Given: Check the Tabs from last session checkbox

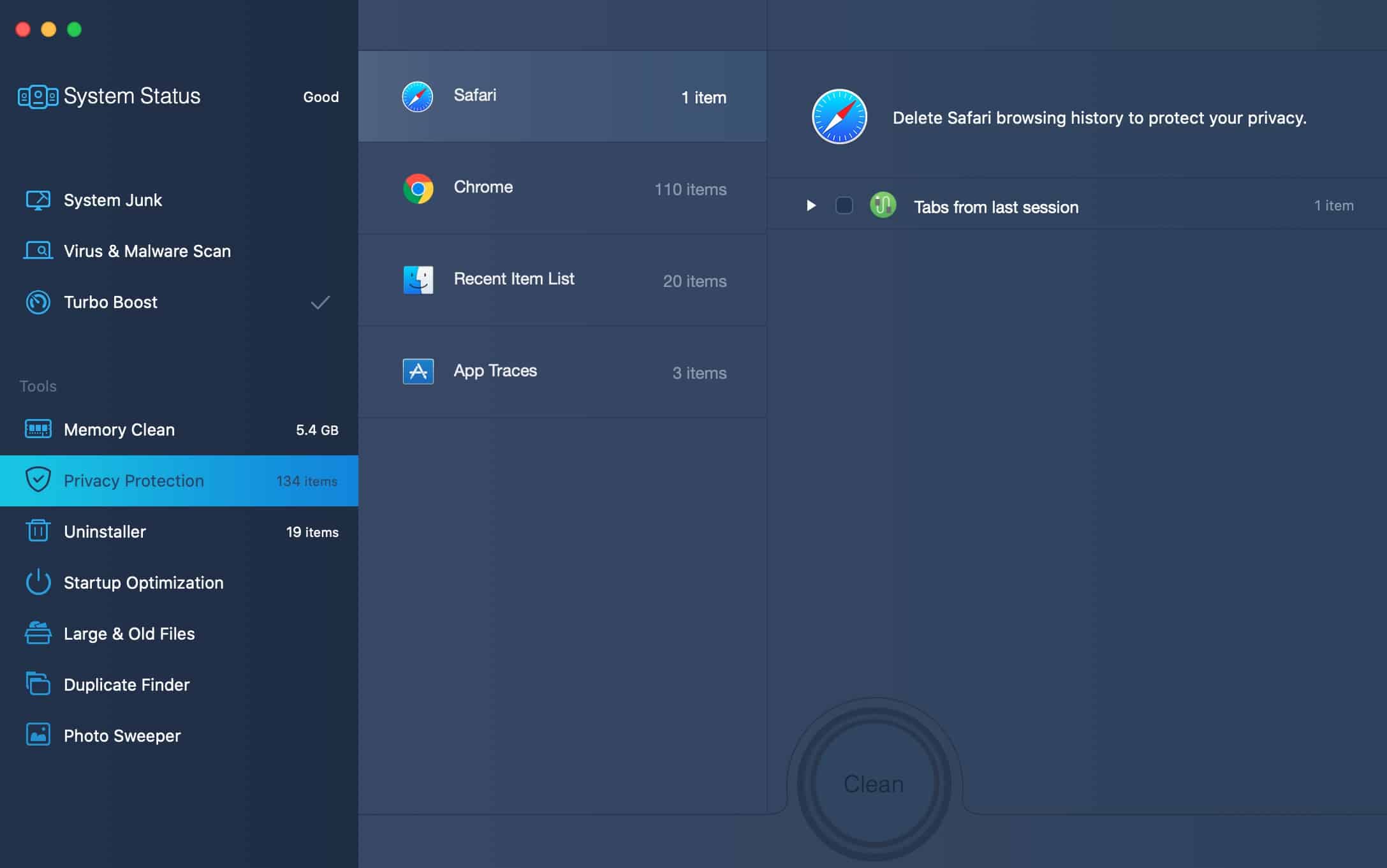Looking at the screenshot, I should (844, 205).
